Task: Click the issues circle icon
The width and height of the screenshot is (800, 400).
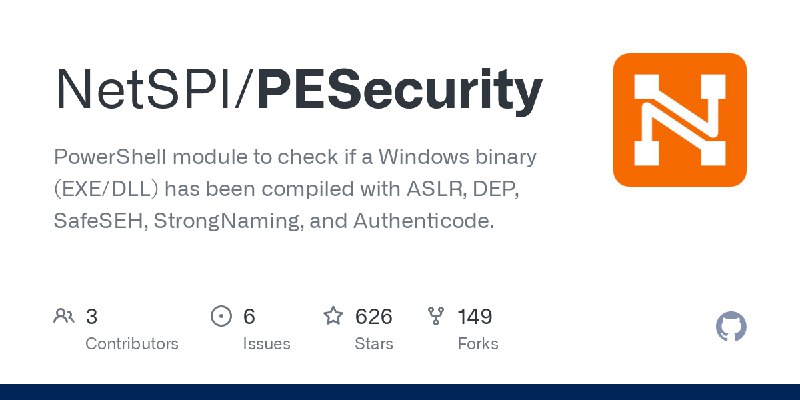Action: (x=221, y=316)
